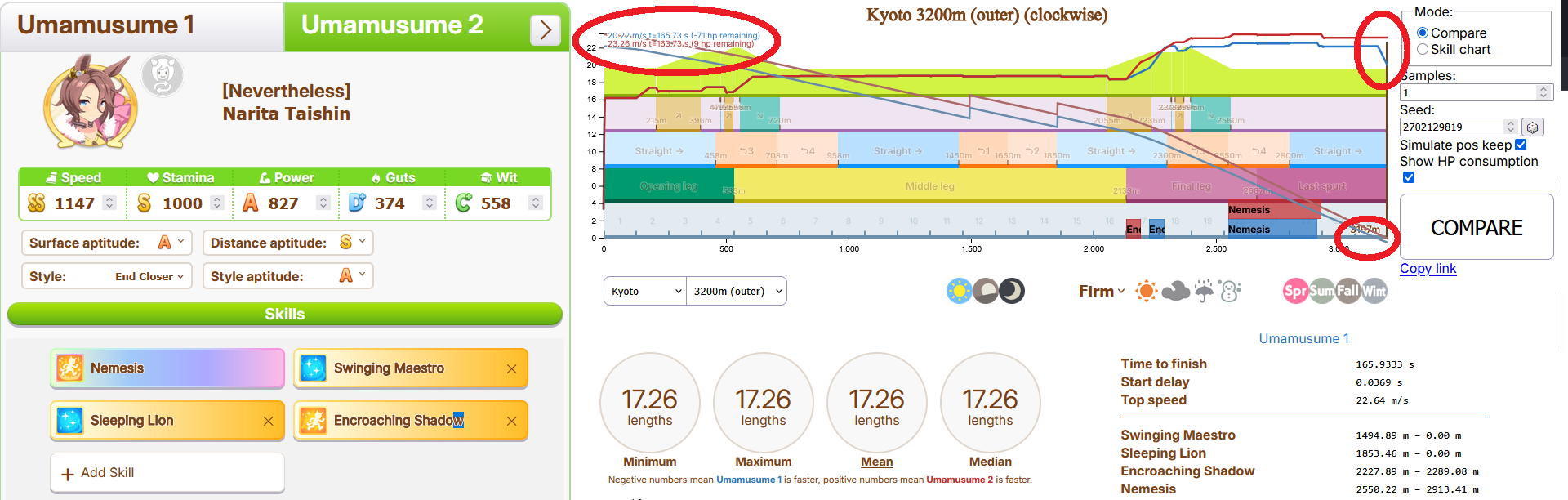Toggle the Simulate pos keep checkbox
The image size is (1568, 500).
pos(1521,145)
